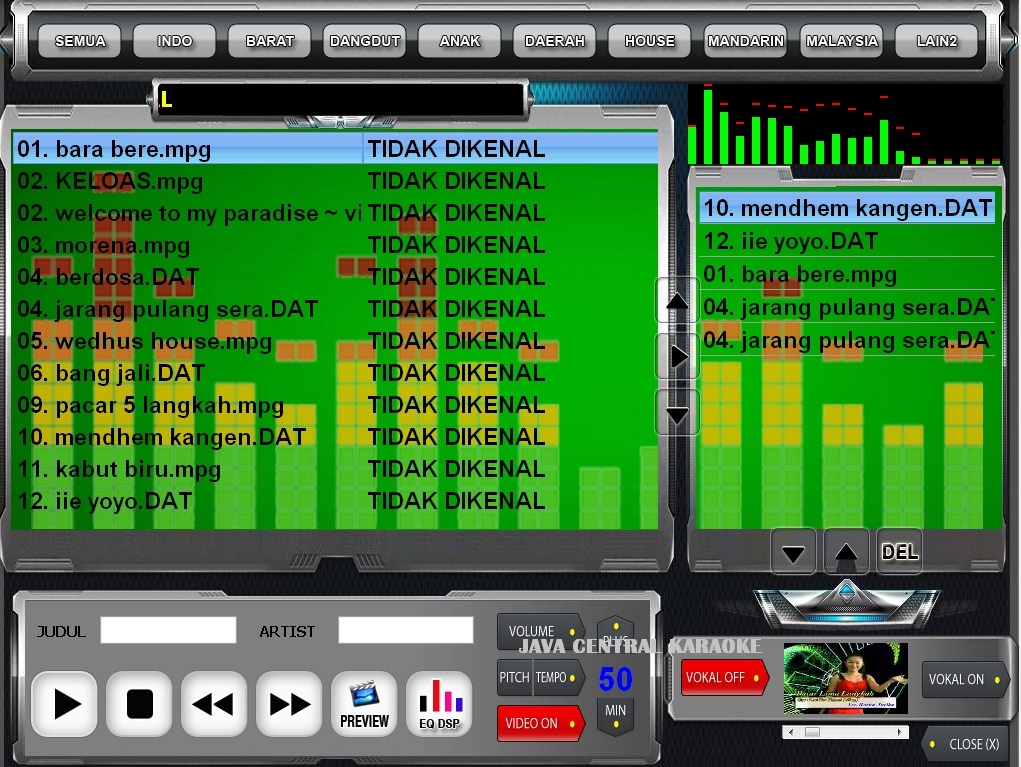Select playlist item 12. iie yoyo.DAT
Image resolution: width=1021 pixels, height=767 pixels.
tap(847, 242)
